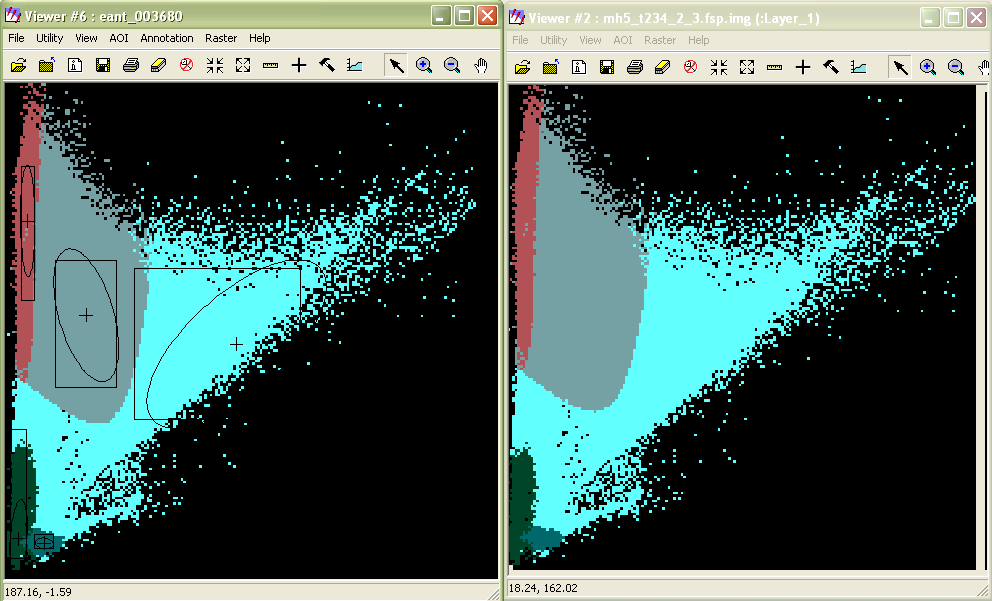
Task: Click coordinates 187.16, -1.59 in status bar
Action: pyautogui.click(x=38, y=592)
